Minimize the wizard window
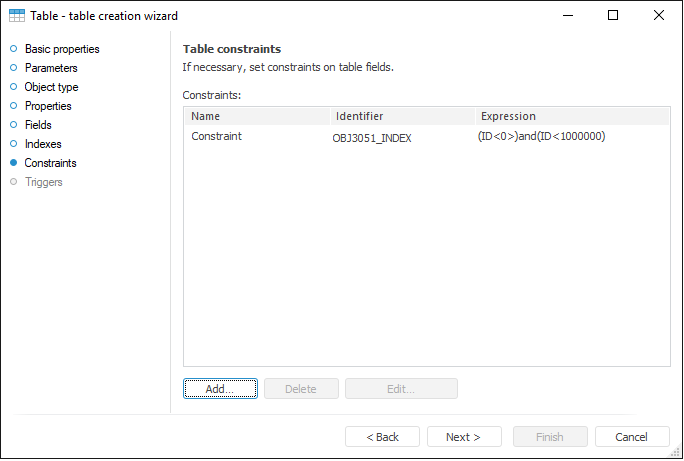 pos(567,16)
